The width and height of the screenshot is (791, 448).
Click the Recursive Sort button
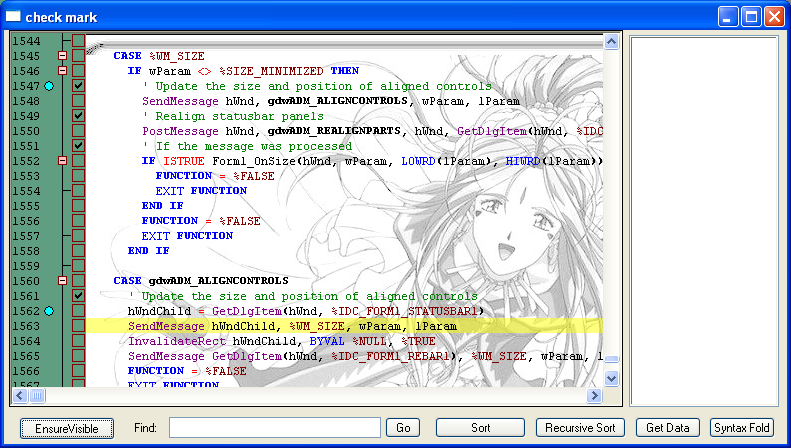580,428
